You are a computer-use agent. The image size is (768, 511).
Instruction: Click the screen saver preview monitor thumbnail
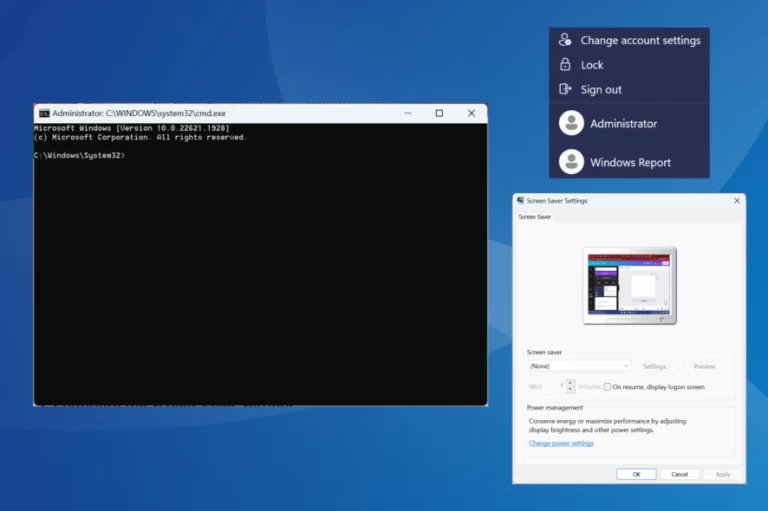point(629,284)
